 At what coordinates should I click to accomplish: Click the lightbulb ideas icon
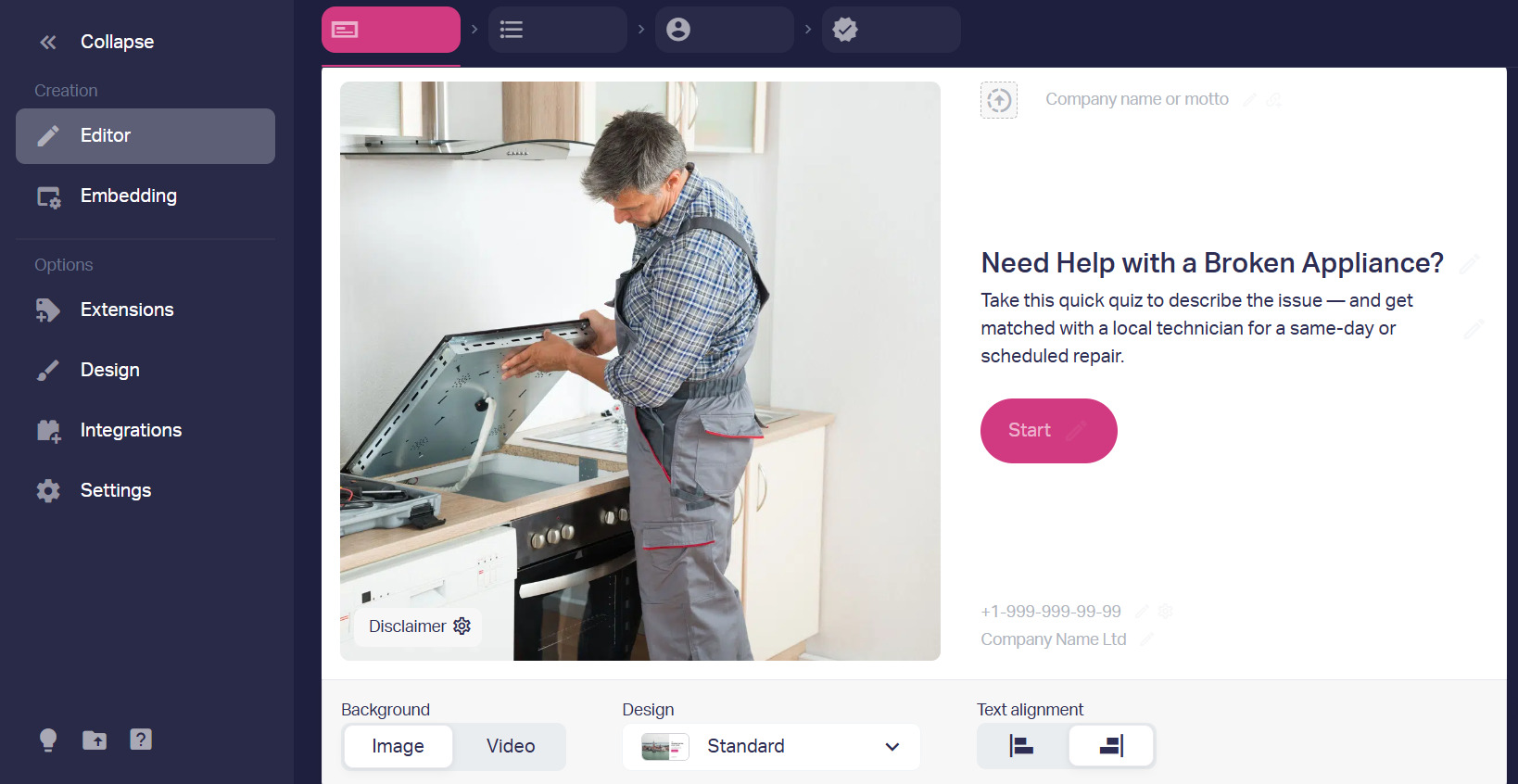pyautogui.click(x=48, y=740)
